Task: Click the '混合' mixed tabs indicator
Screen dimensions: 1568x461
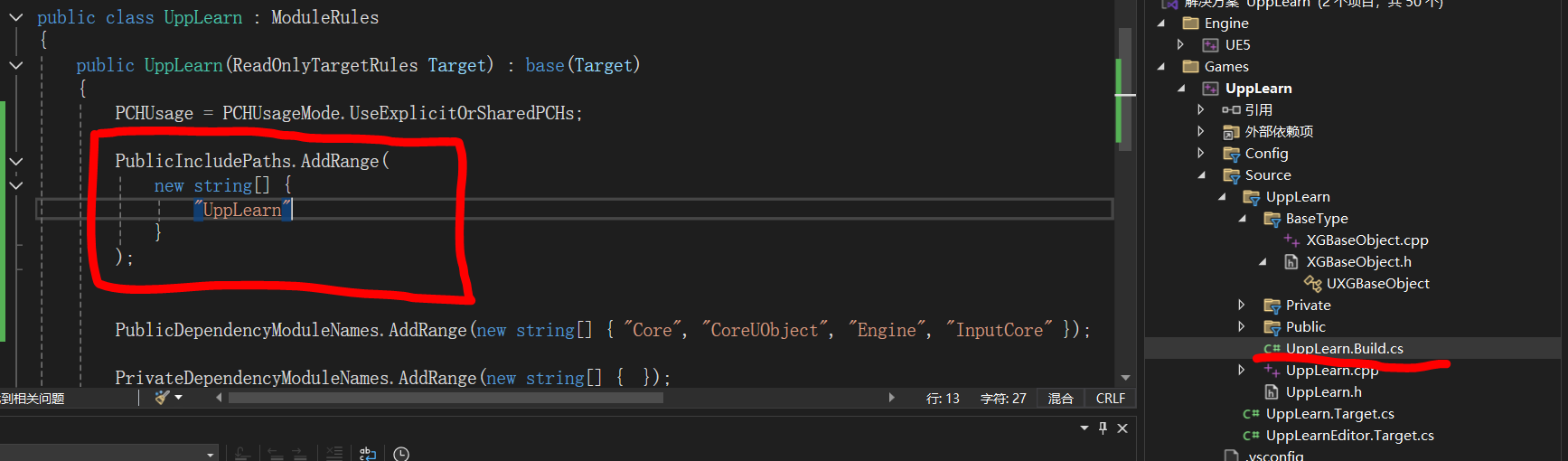Action: pos(1060,399)
